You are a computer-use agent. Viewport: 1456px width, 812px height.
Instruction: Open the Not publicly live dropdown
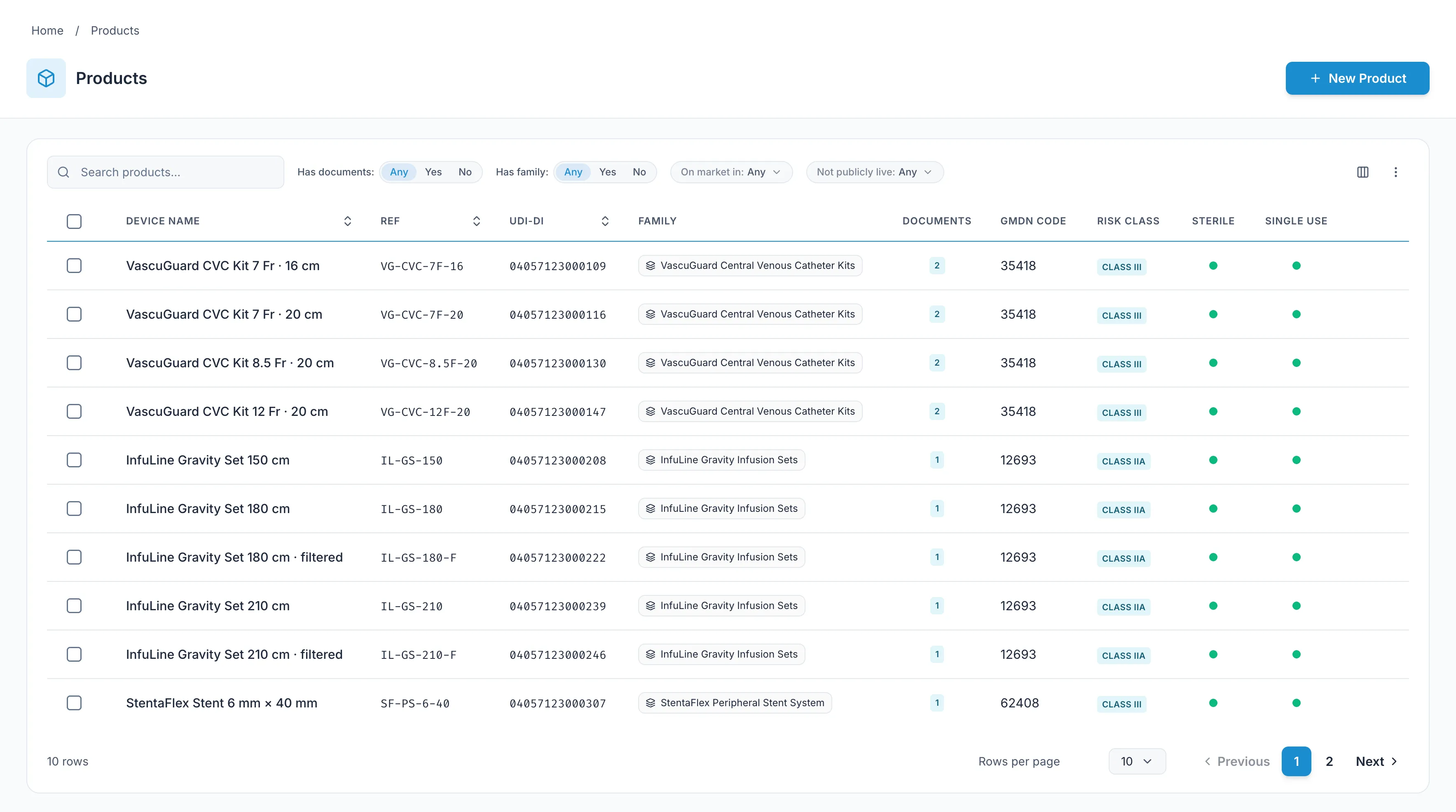pos(874,172)
